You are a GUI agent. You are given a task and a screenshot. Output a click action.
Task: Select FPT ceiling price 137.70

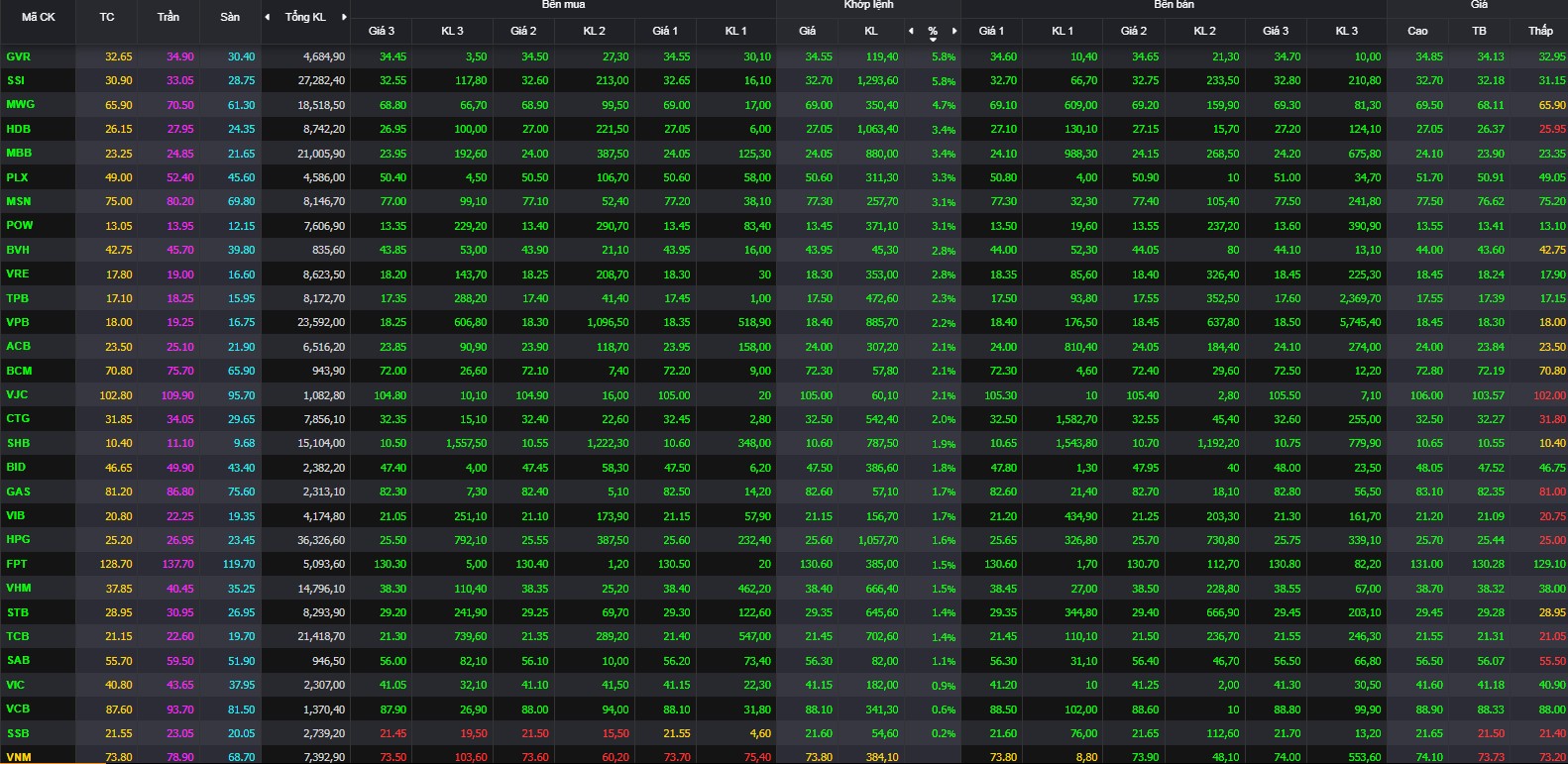(178, 564)
